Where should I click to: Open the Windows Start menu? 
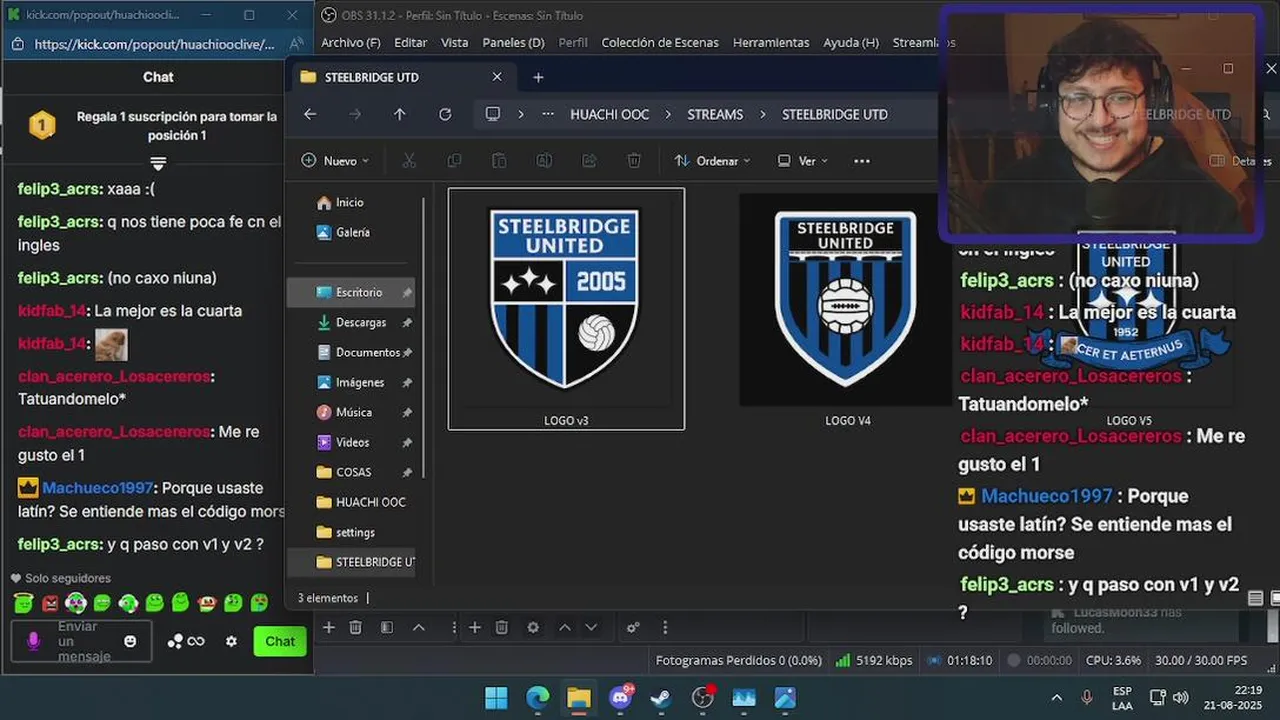coord(496,697)
